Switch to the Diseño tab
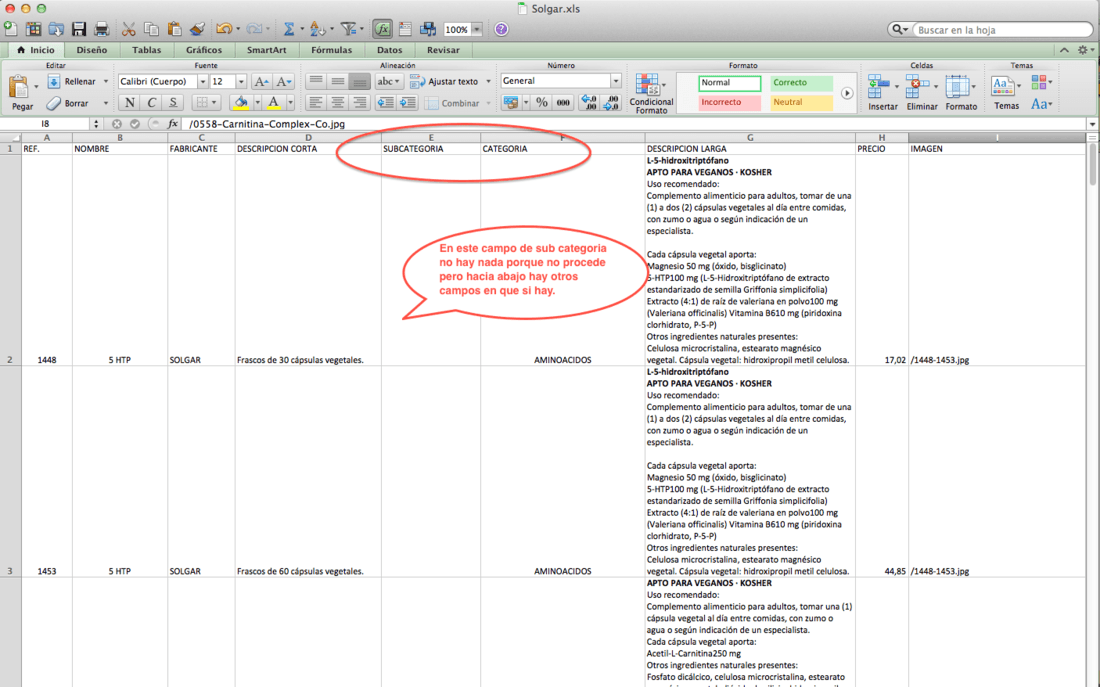The height and width of the screenshot is (687, 1100). pos(92,50)
